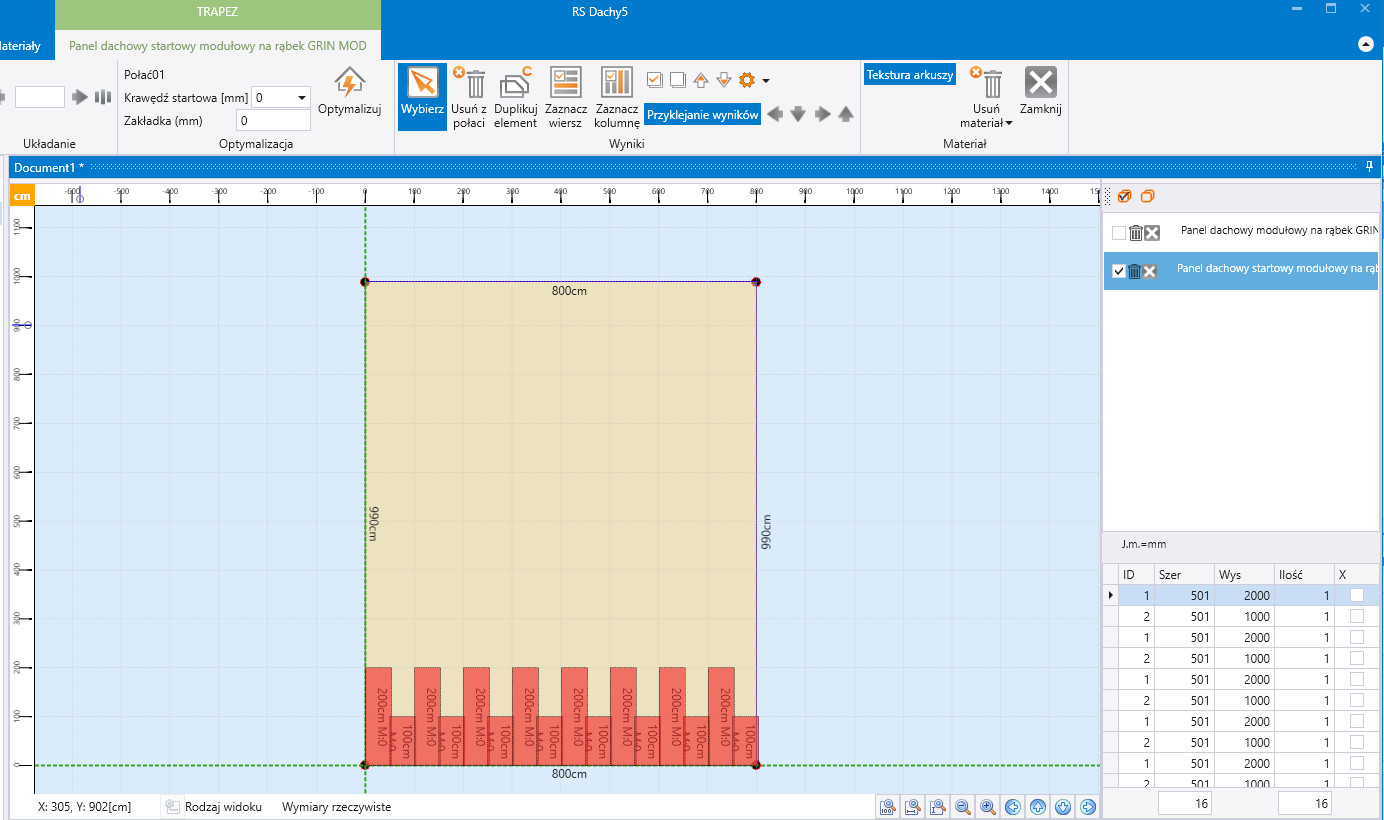Click the Tekstura arkuszy button
Viewport: 1384px width, 820px height.
910,75
